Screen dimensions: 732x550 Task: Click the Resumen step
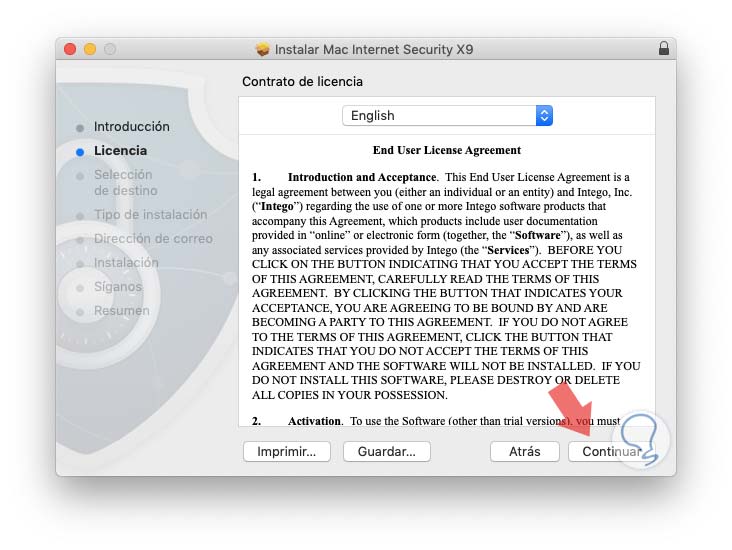click(x=122, y=311)
